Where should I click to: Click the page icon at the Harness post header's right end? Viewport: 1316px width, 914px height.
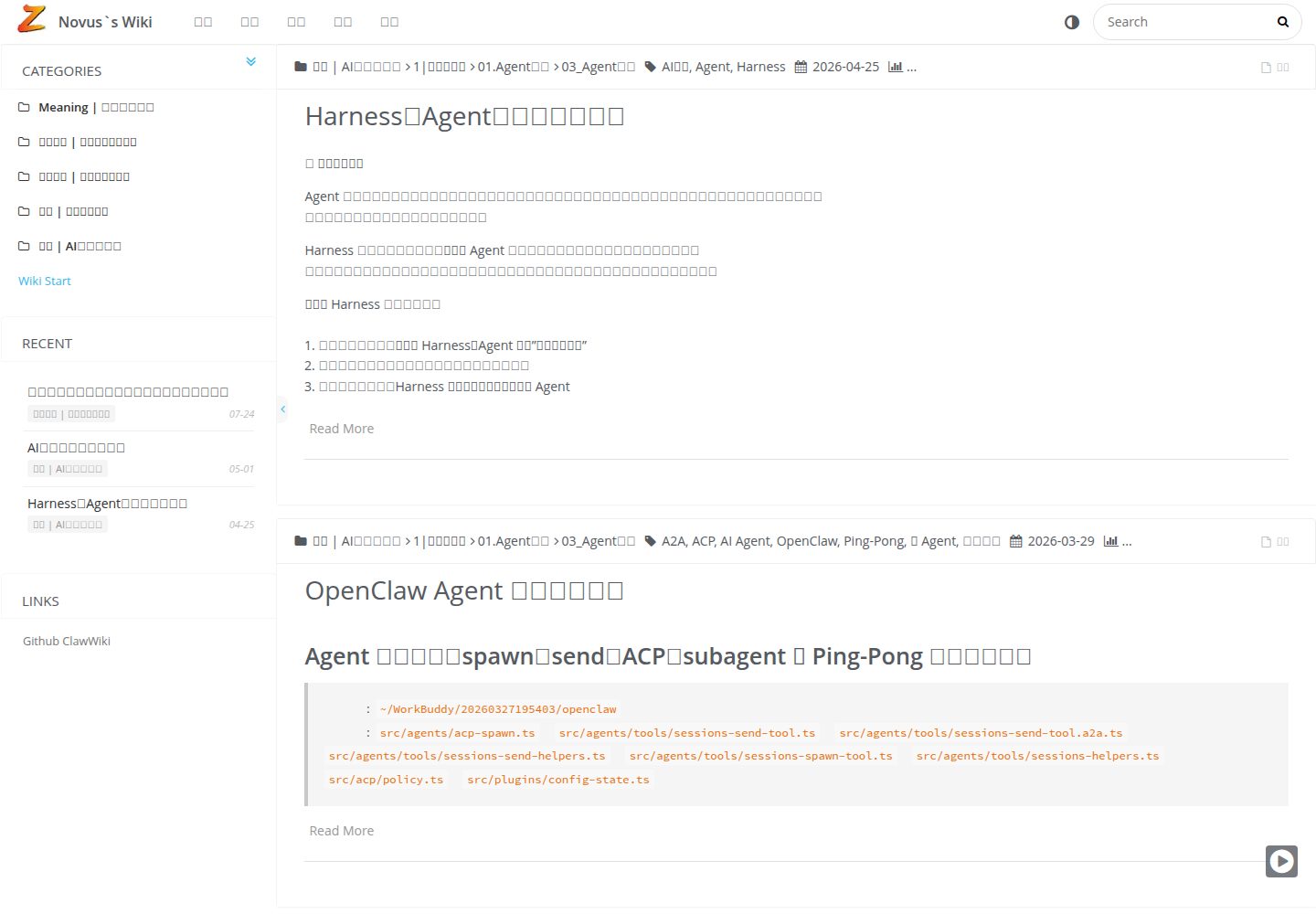[x=1266, y=68]
